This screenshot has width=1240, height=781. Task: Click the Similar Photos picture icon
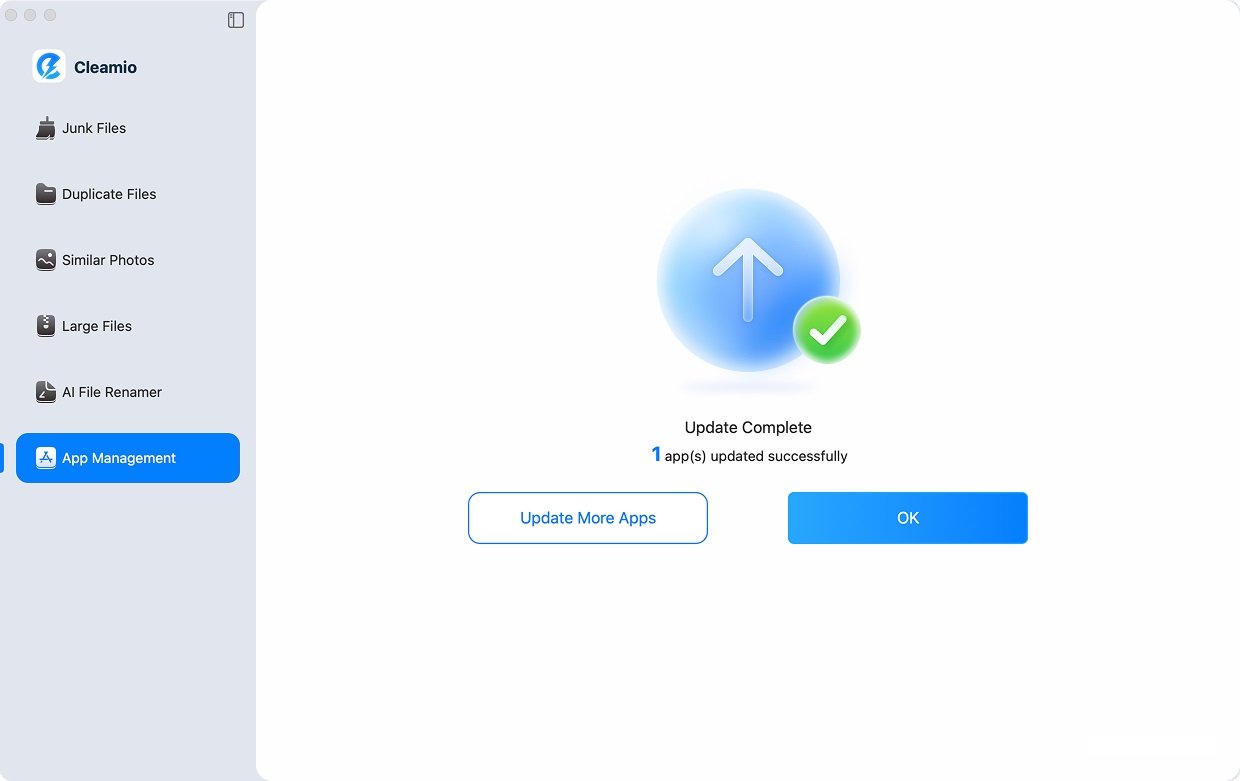pos(46,260)
